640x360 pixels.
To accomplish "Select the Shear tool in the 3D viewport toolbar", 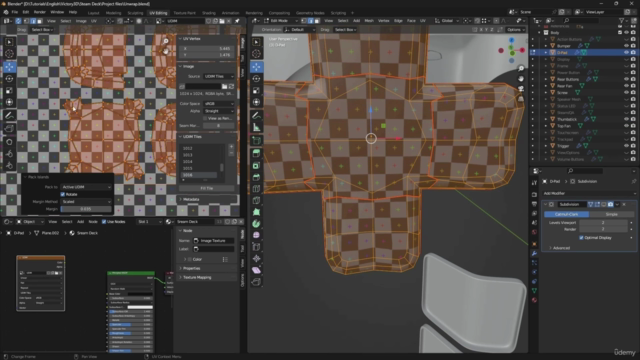I will [256, 270].
